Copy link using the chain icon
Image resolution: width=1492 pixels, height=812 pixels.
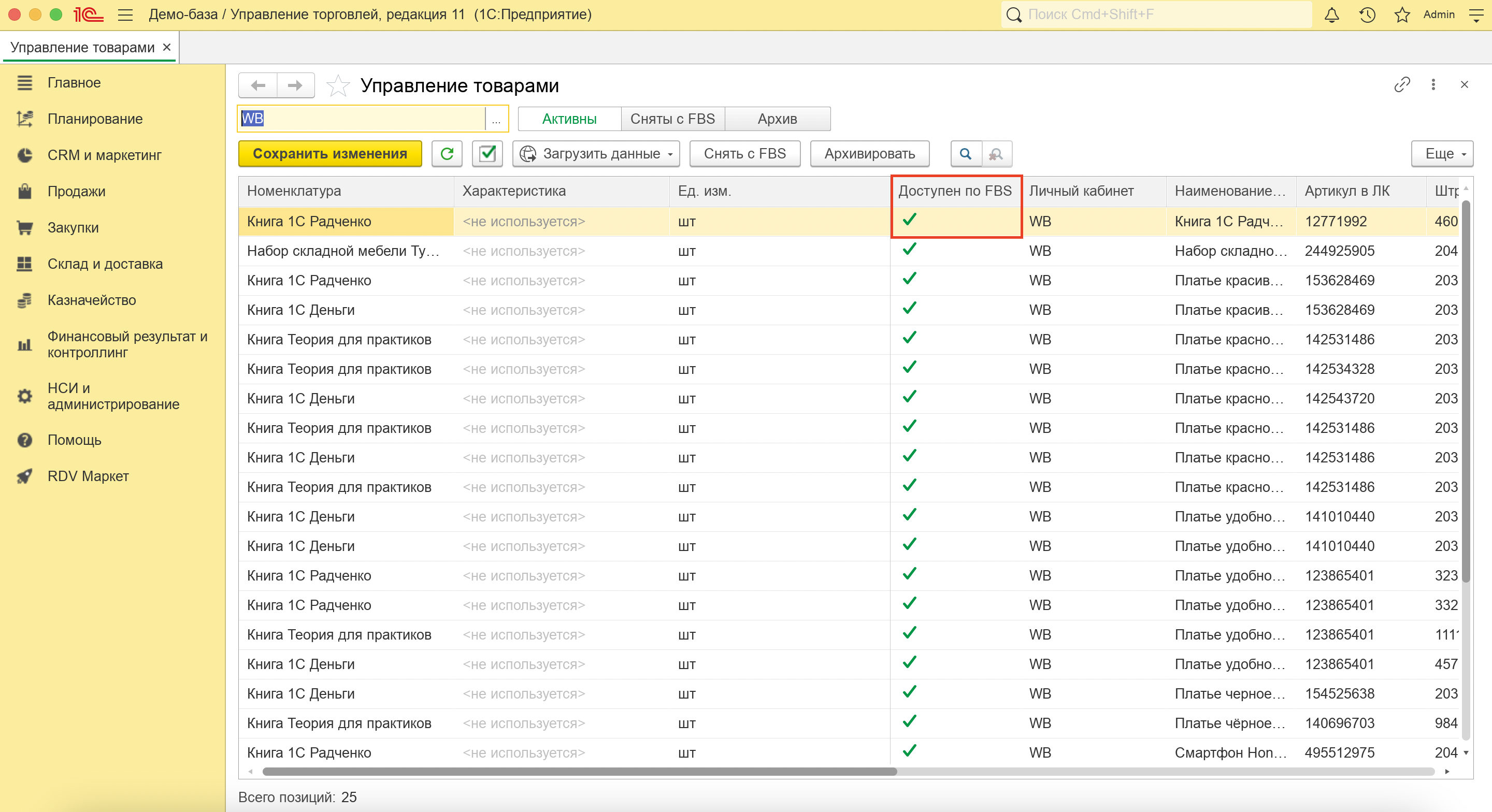click(1402, 84)
